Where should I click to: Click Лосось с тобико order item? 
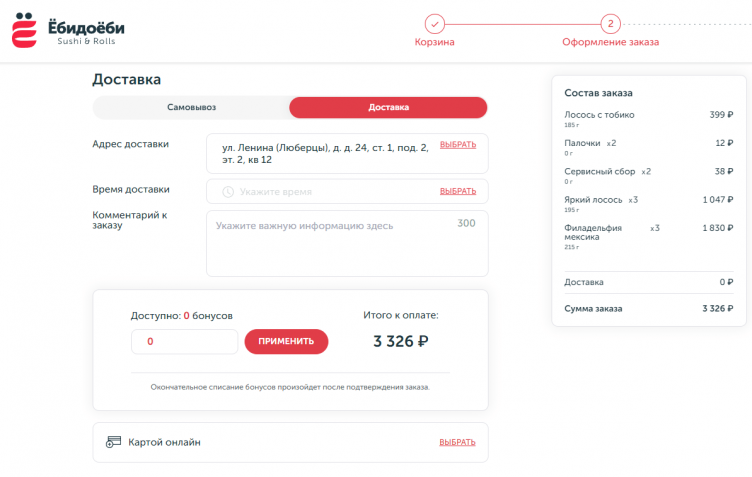[599, 115]
